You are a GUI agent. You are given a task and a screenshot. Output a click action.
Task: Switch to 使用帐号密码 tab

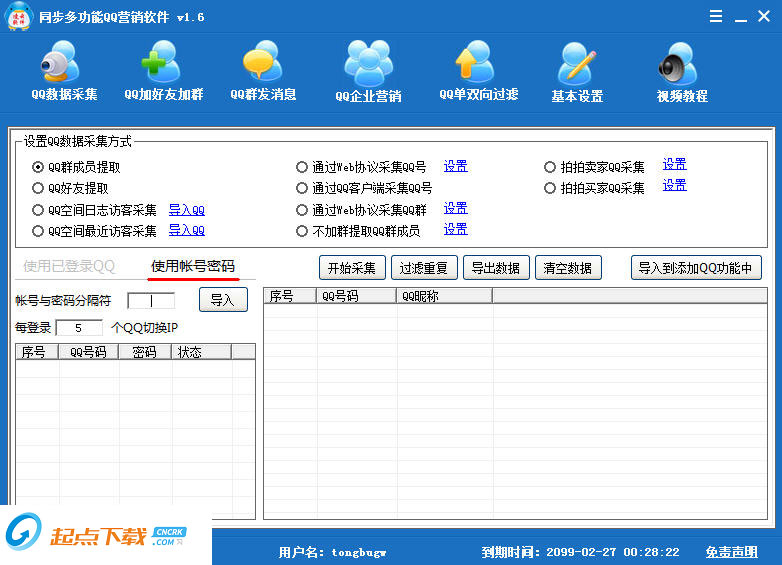tap(193, 266)
